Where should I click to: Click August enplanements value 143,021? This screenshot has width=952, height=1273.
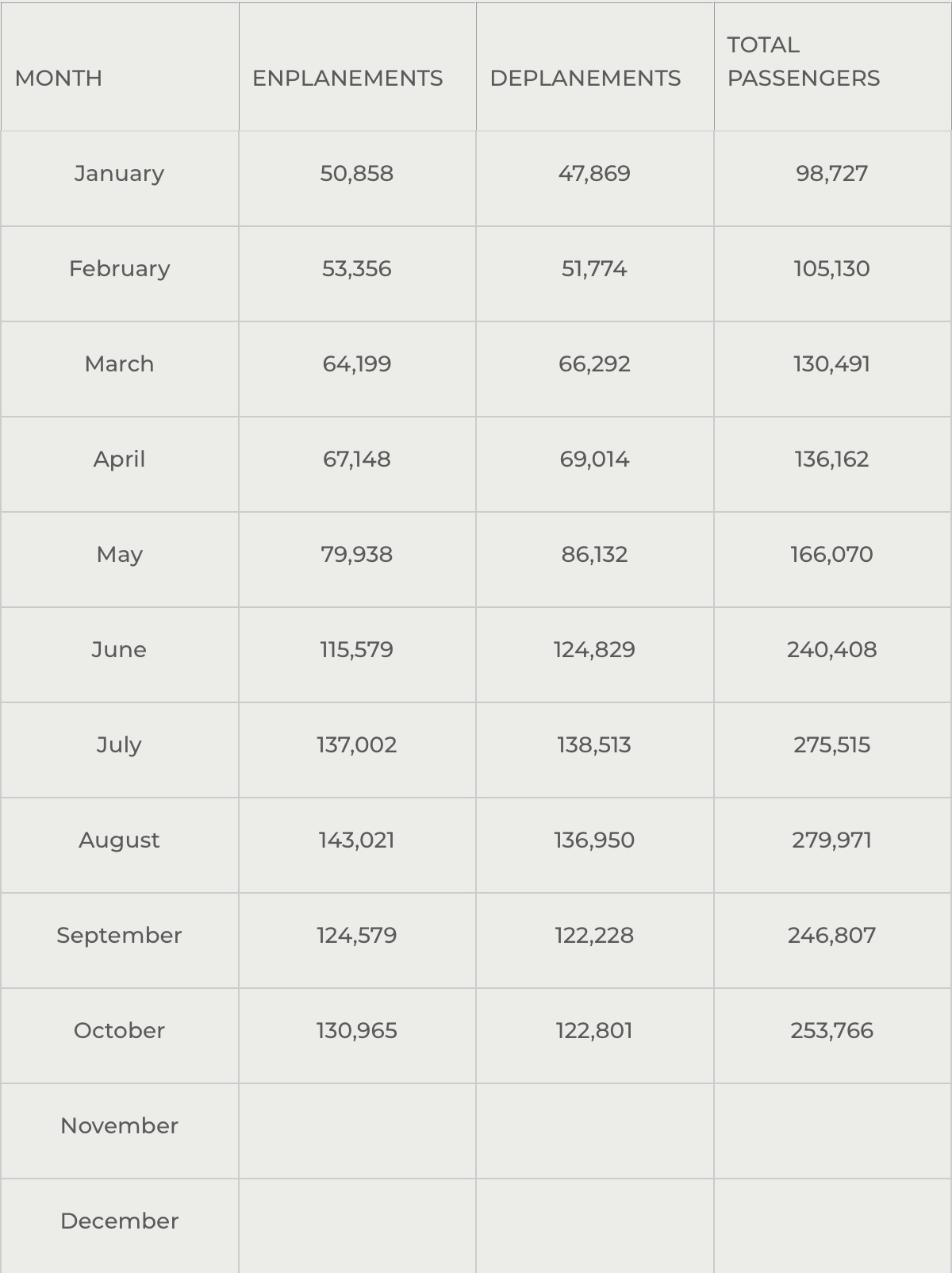point(356,840)
